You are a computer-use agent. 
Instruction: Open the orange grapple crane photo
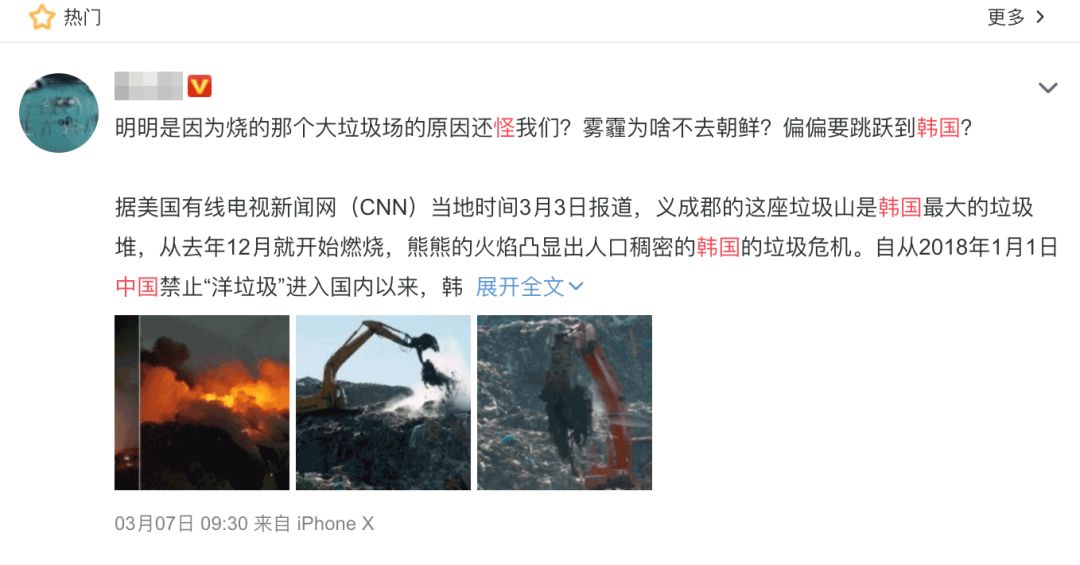click(x=564, y=402)
